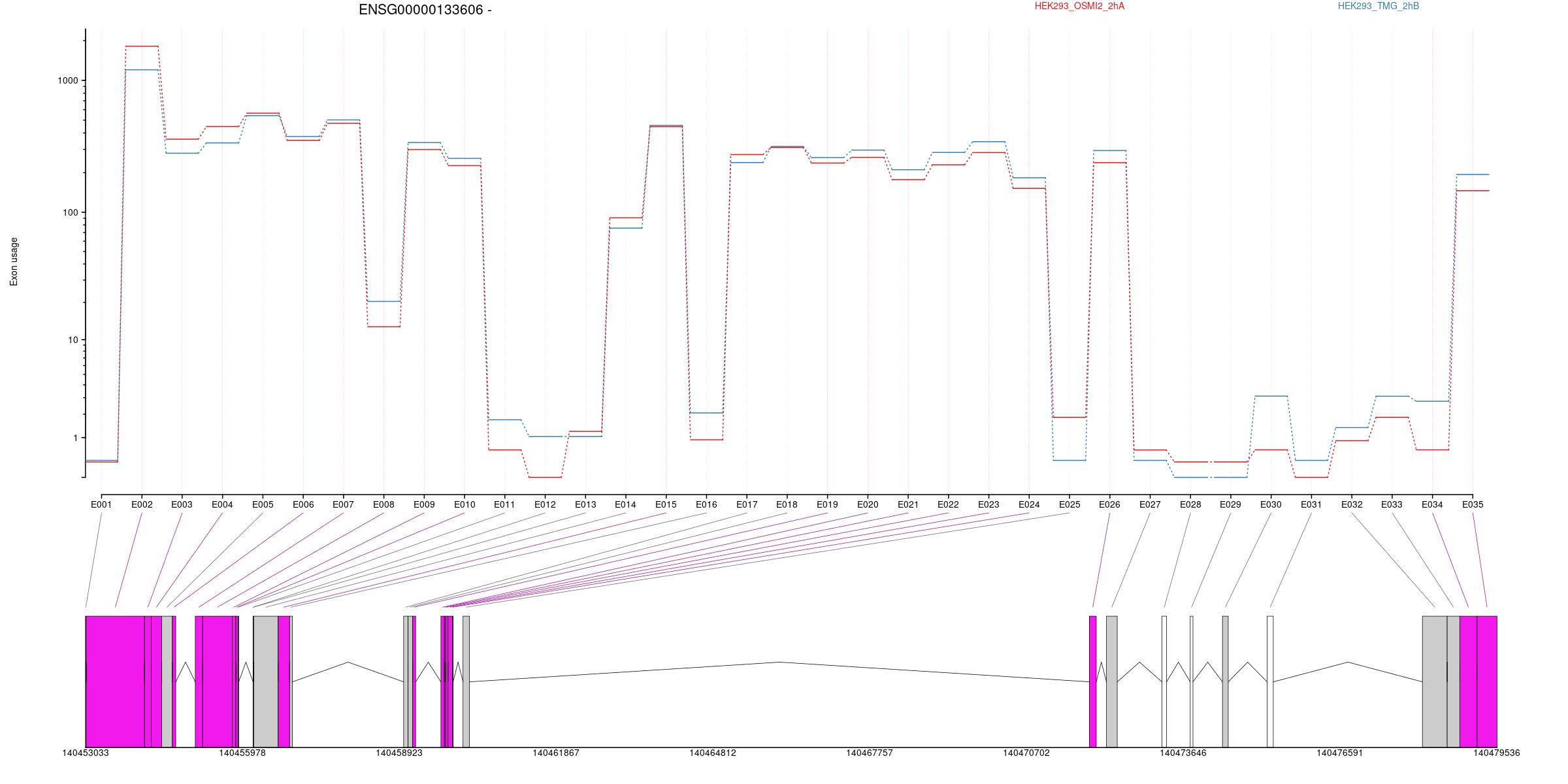Click exon label E005

click(263, 504)
